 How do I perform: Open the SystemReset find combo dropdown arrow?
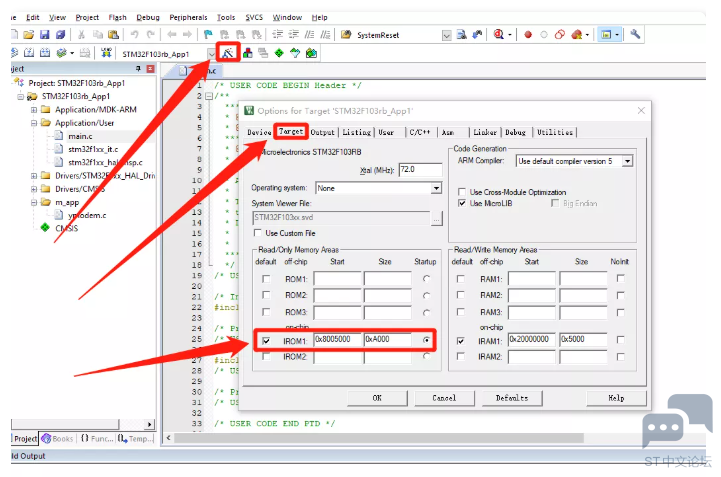tap(446, 35)
